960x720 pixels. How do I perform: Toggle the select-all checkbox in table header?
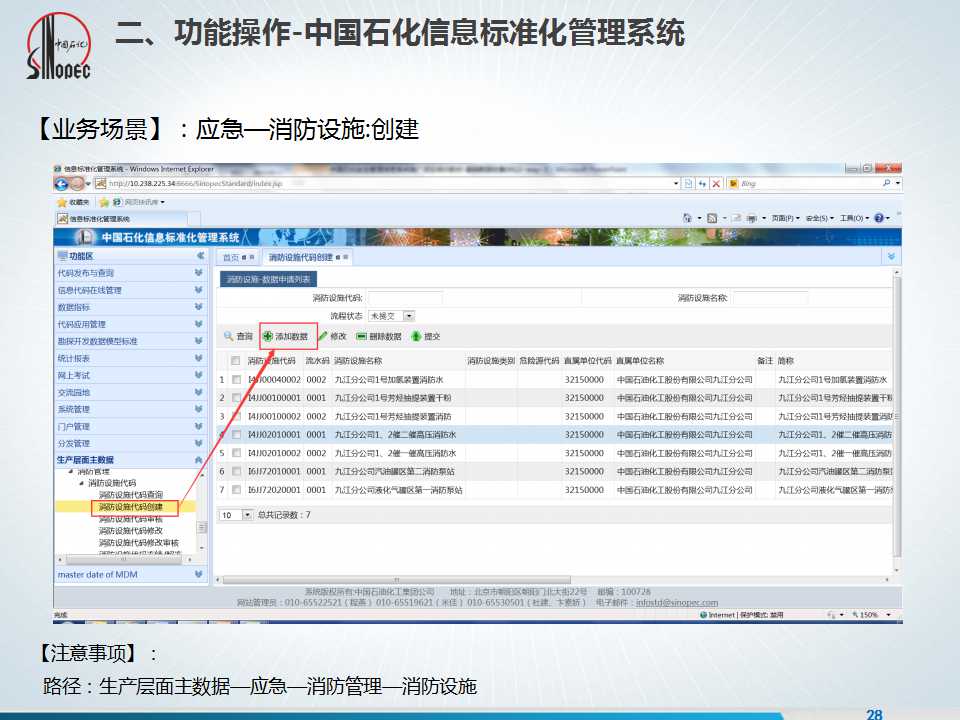point(236,361)
